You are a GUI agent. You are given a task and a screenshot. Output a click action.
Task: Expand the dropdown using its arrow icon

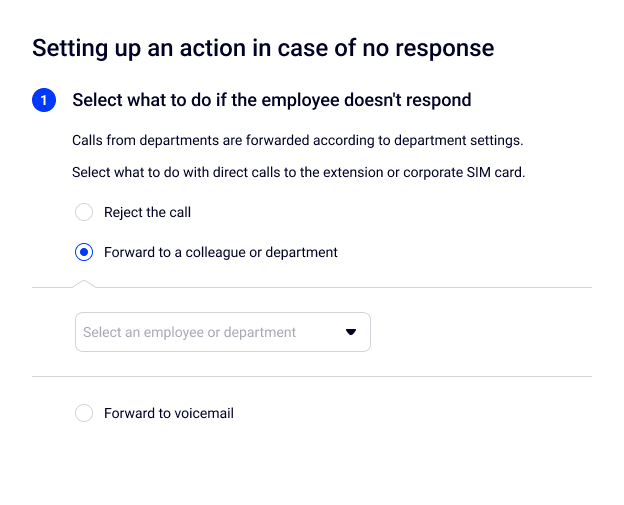click(x=351, y=332)
